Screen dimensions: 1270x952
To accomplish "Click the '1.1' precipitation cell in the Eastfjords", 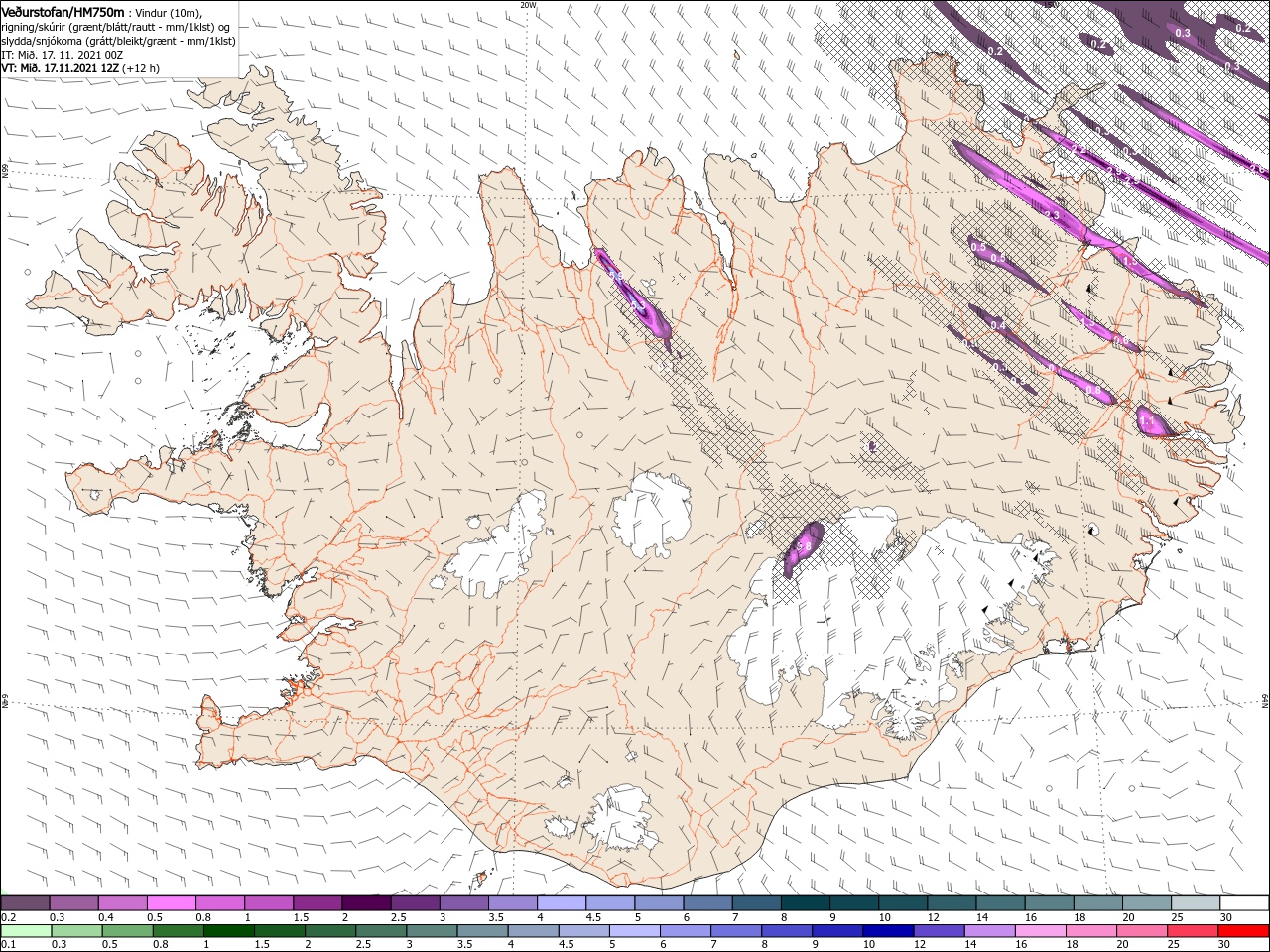I will tap(1154, 421).
